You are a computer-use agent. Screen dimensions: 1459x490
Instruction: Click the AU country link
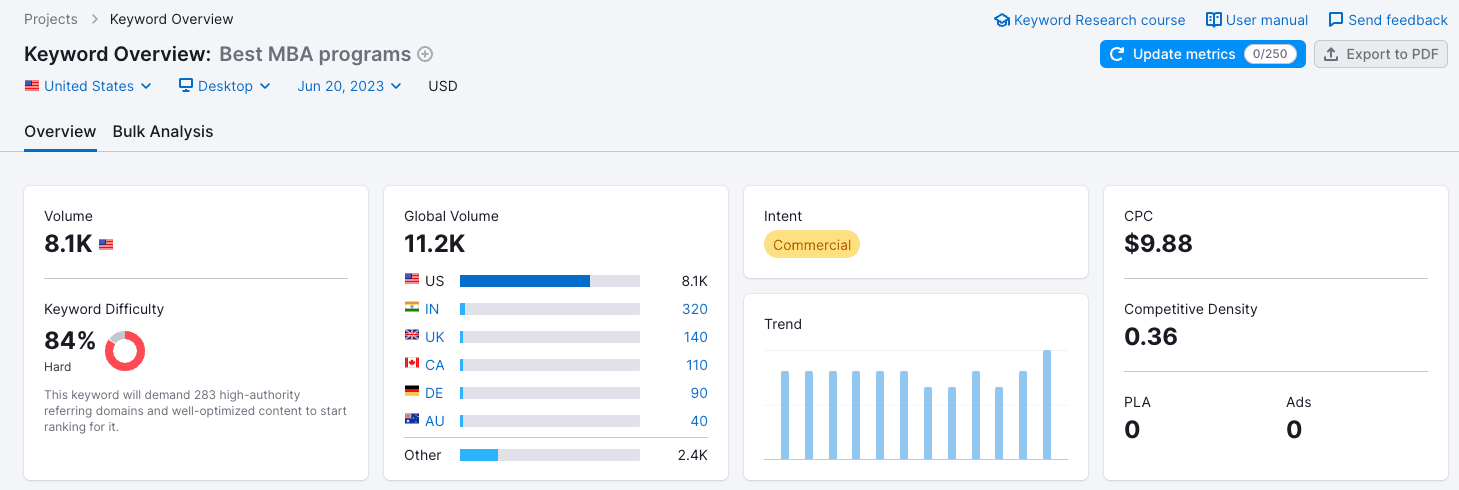[x=435, y=421]
